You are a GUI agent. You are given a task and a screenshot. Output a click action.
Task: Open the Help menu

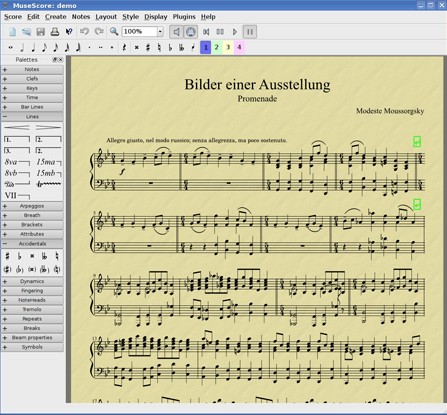click(208, 17)
